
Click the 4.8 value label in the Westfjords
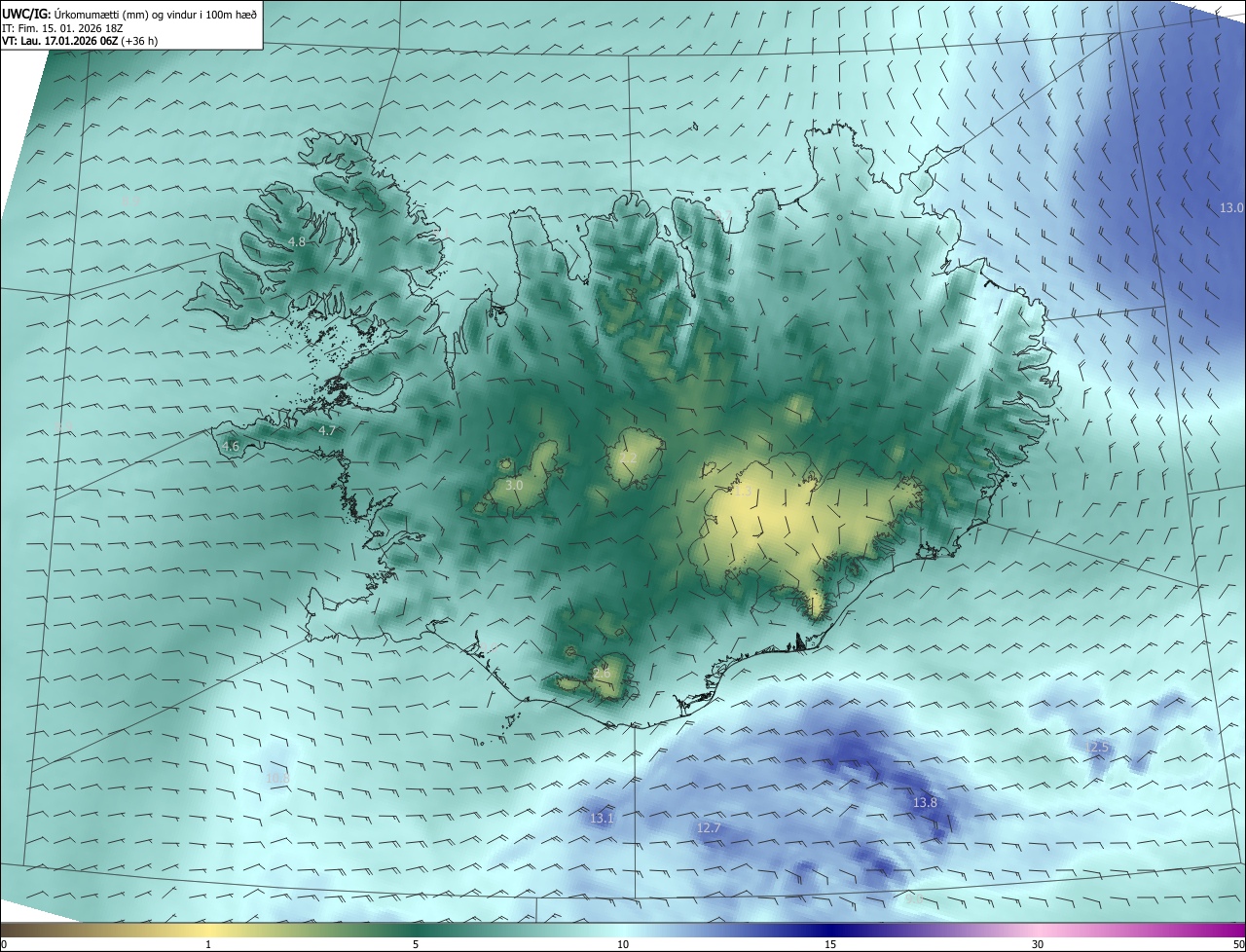tap(297, 242)
